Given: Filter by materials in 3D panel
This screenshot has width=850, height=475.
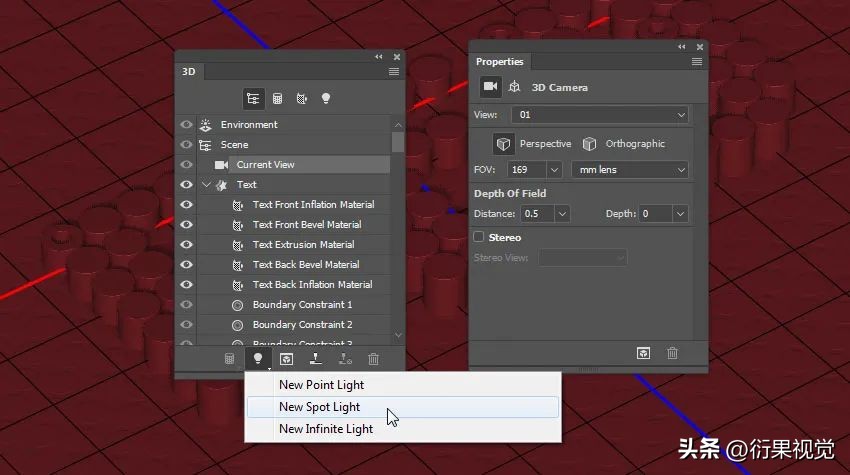Looking at the screenshot, I should pos(302,99).
